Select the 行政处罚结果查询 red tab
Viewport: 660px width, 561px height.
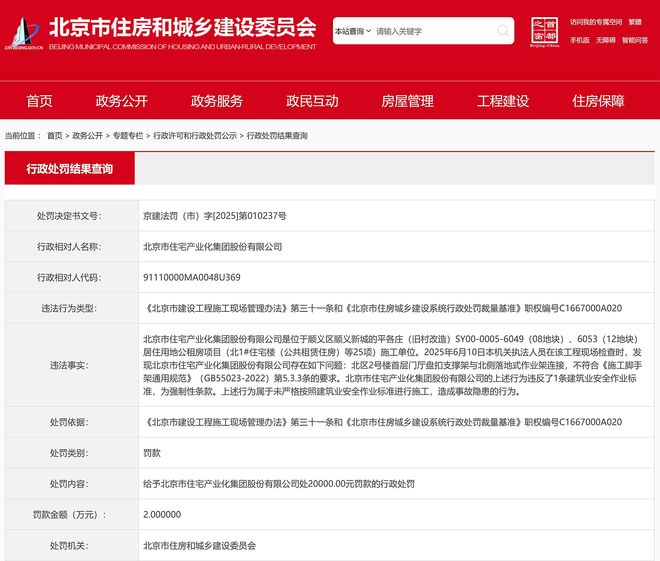click(x=69, y=168)
